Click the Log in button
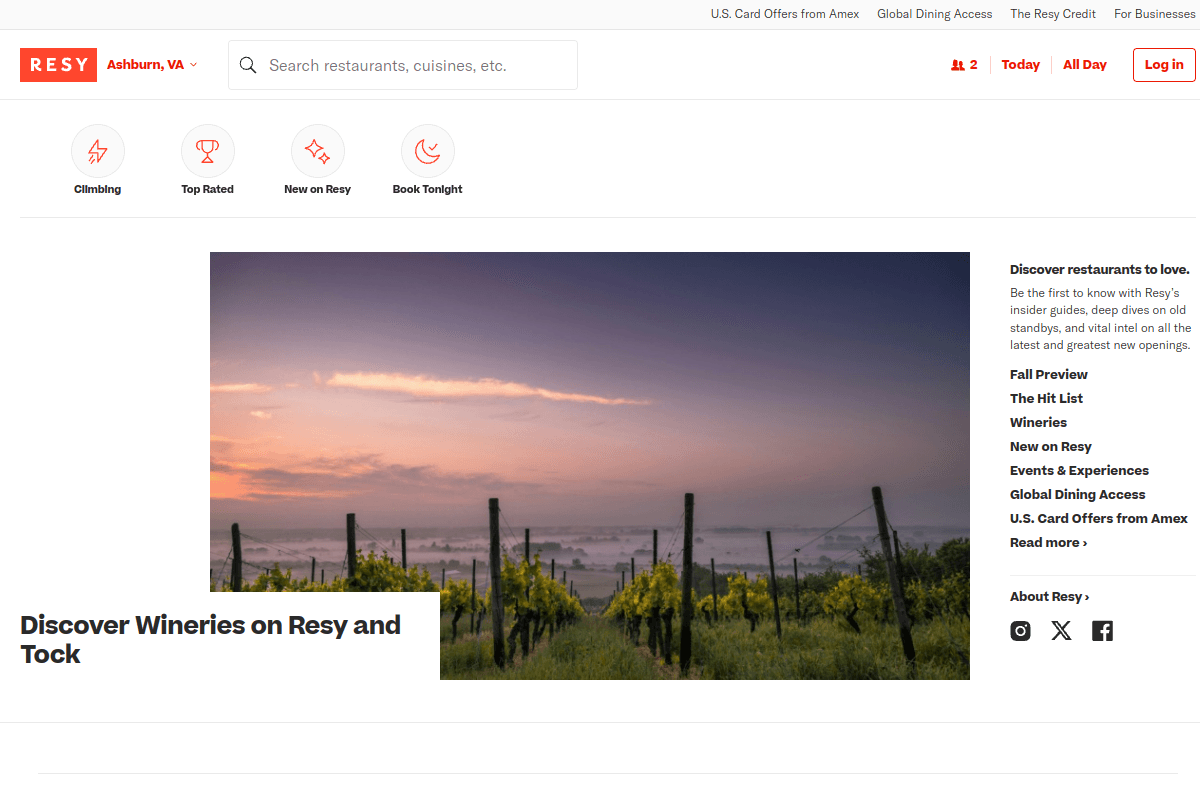 coord(1164,65)
